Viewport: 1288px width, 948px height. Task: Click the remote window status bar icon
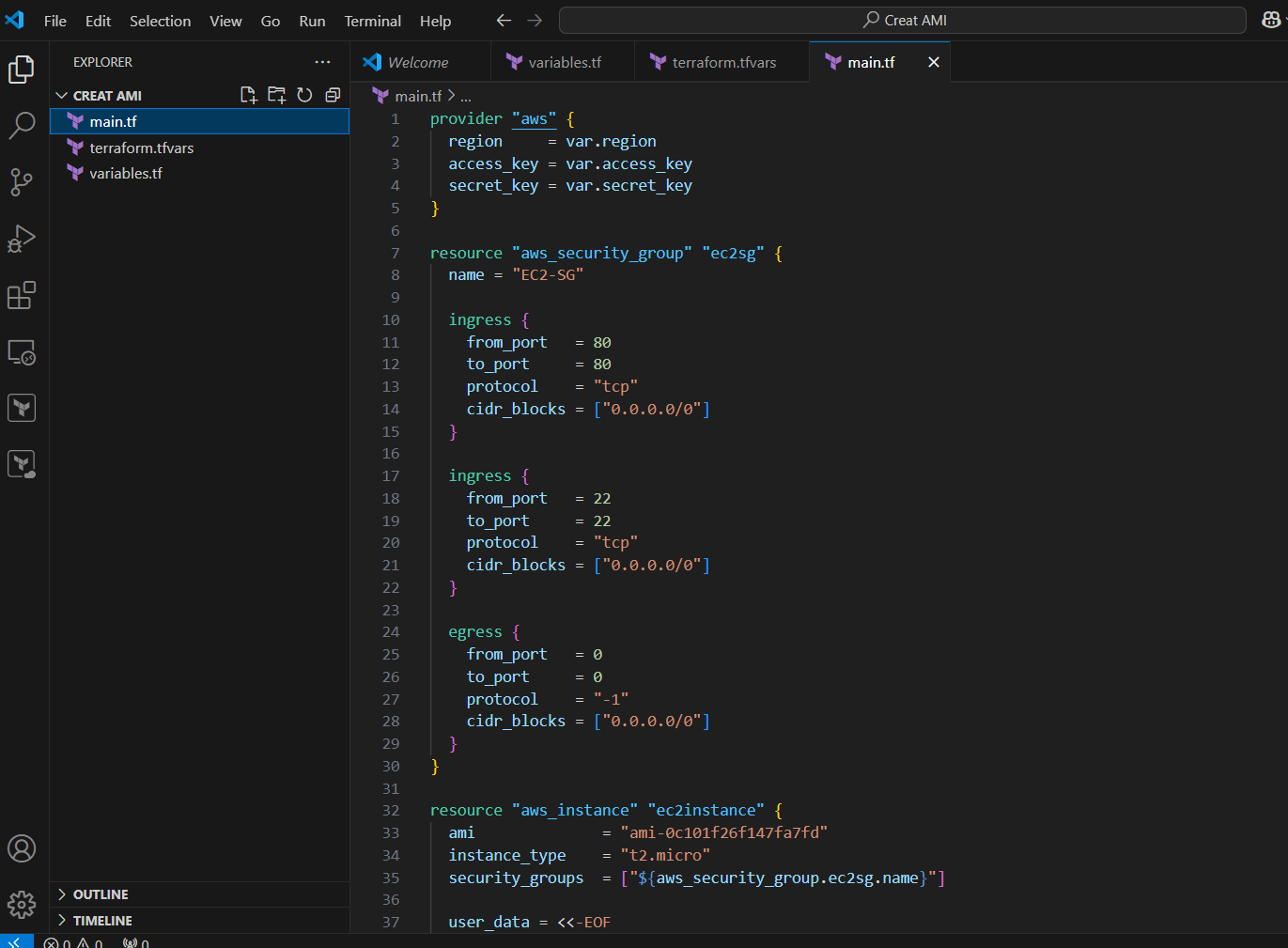(x=16, y=941)
